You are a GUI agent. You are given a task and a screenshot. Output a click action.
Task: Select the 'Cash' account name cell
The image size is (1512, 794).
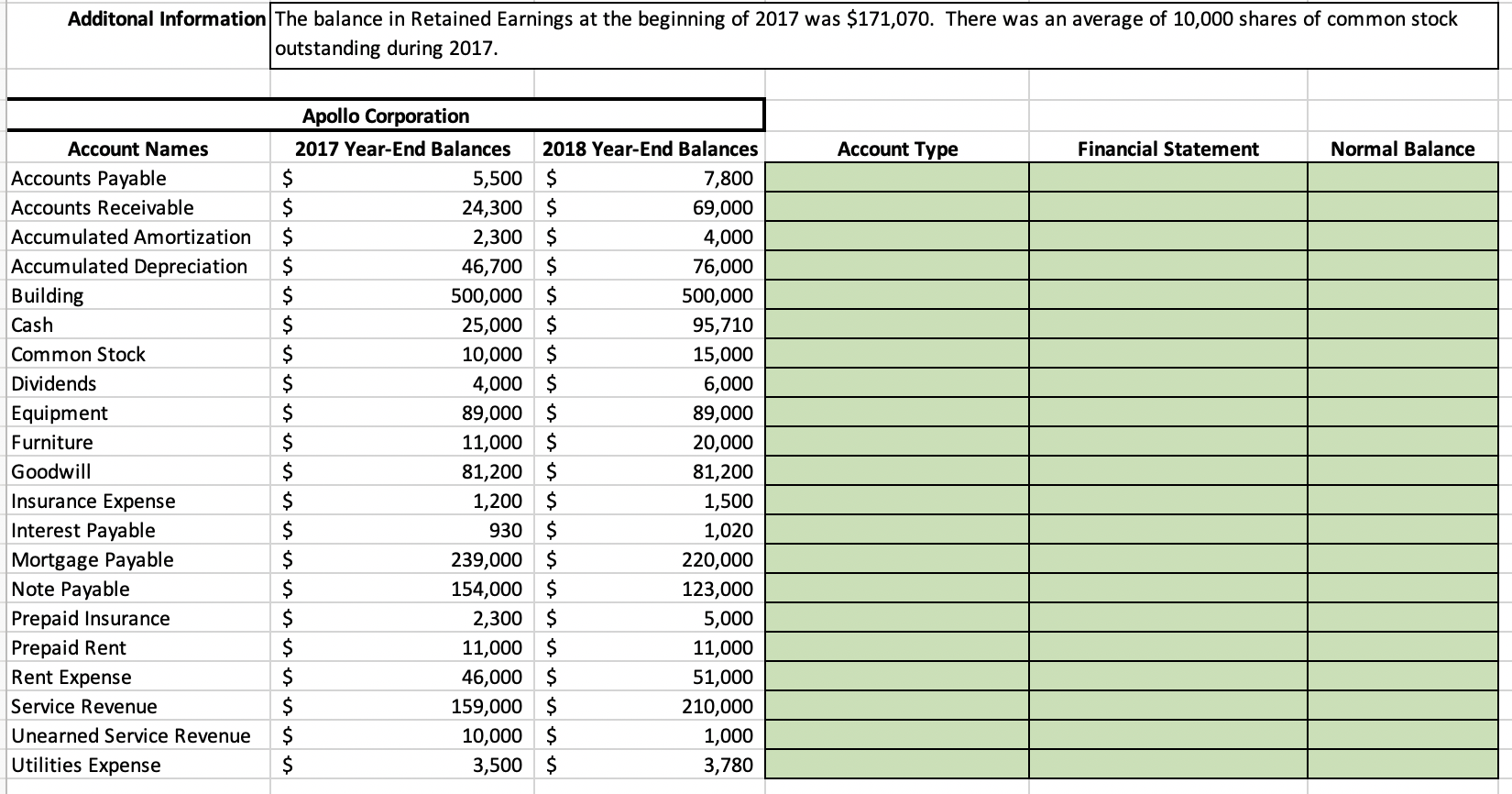click(x=138, y=325)
